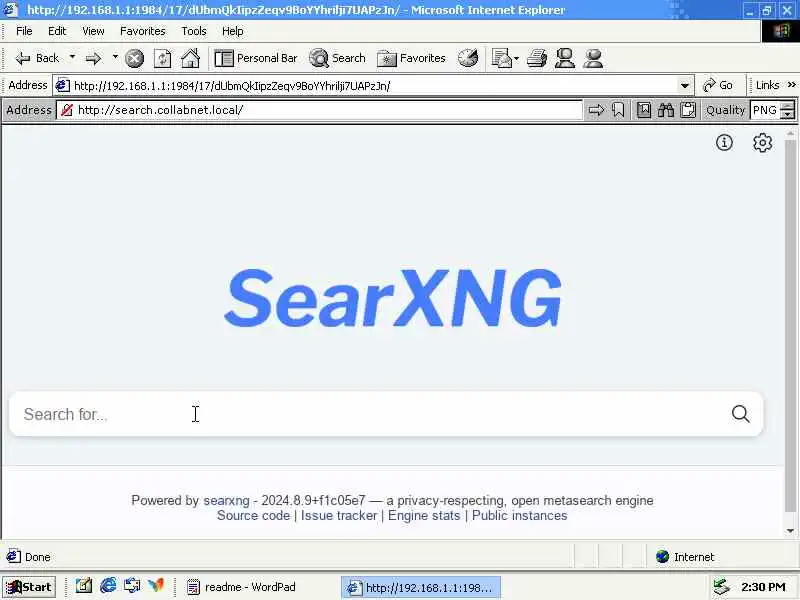Viewport: 800px width, 600px height.
Task: Open the View menu
Action: click(x=93, y=31)
